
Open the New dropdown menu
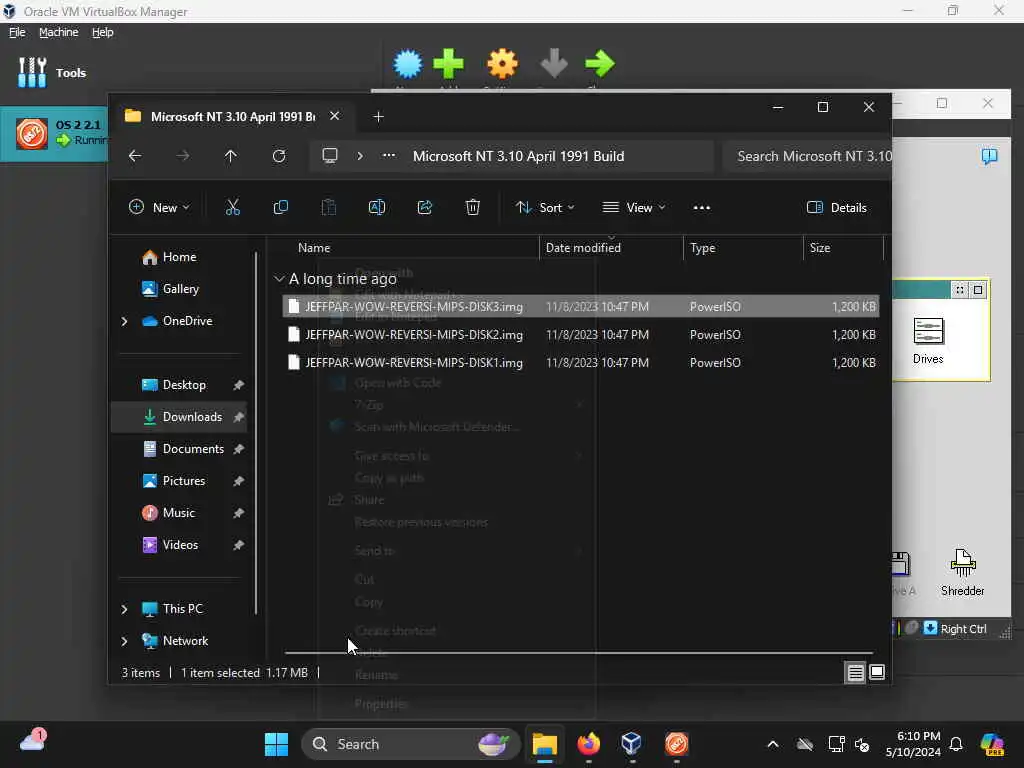click(x=159, y=208)
